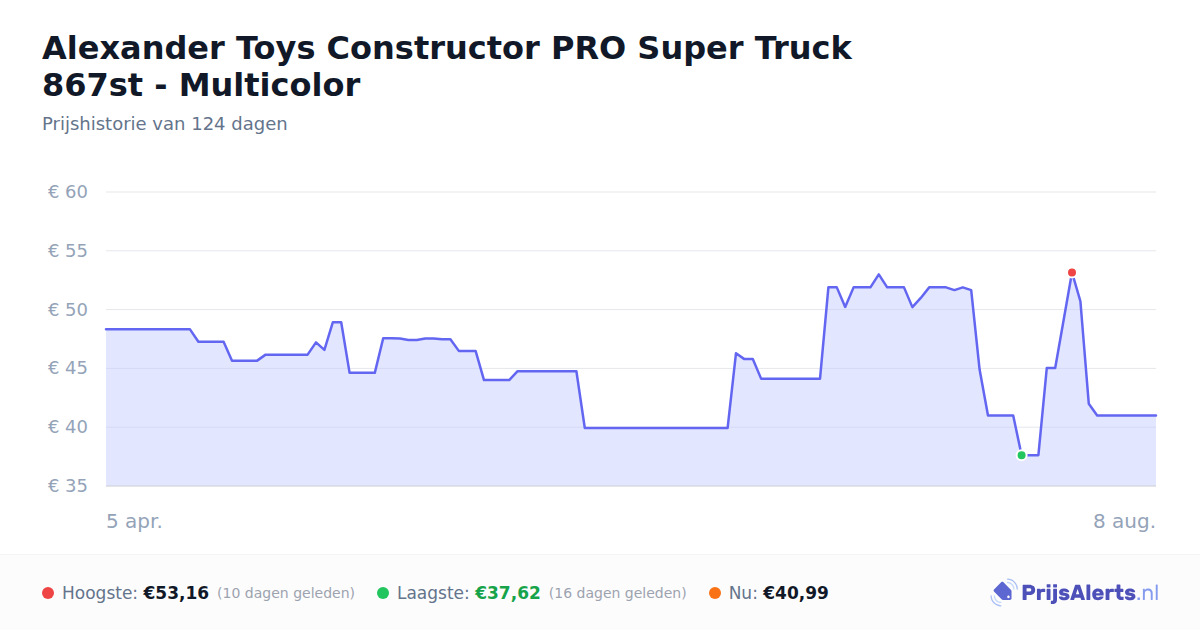
Task: Click the € 45 axis label
Action: pyautogui.click(x=68, y=368)
